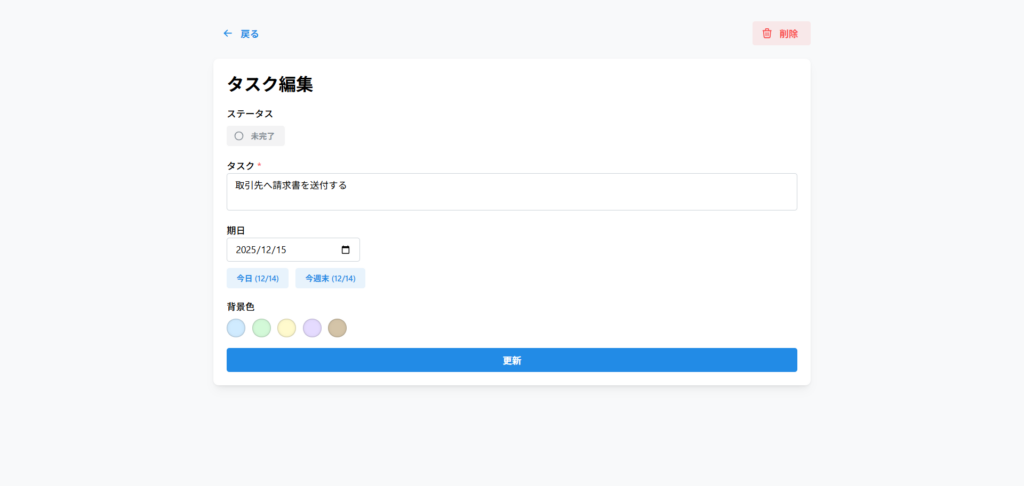
Task: Focus the task text field with 取引先へ請求書を送付する
Action: pyautogui.click(x=511, y=191)
